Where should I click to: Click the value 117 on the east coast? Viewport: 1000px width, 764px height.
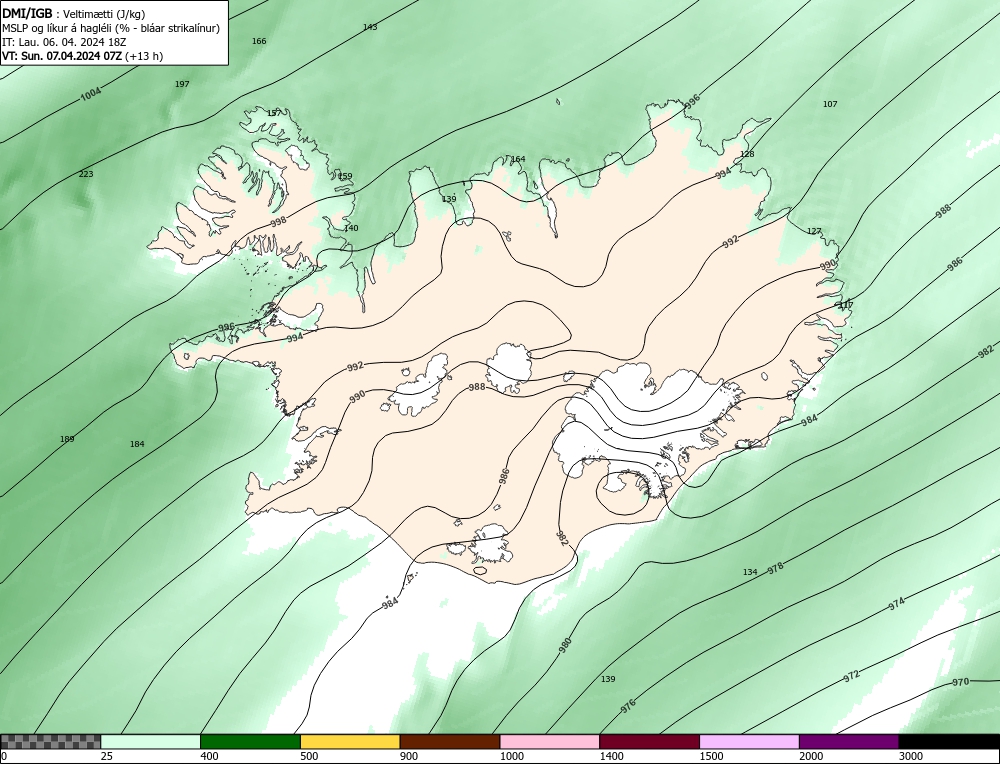point(846,305)
